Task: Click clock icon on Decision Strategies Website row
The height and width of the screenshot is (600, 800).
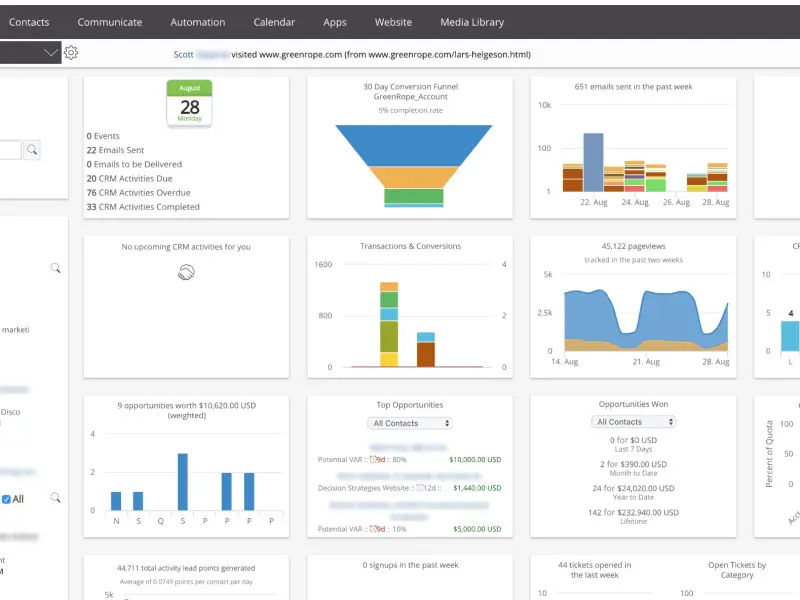Action: pos(420,488)
